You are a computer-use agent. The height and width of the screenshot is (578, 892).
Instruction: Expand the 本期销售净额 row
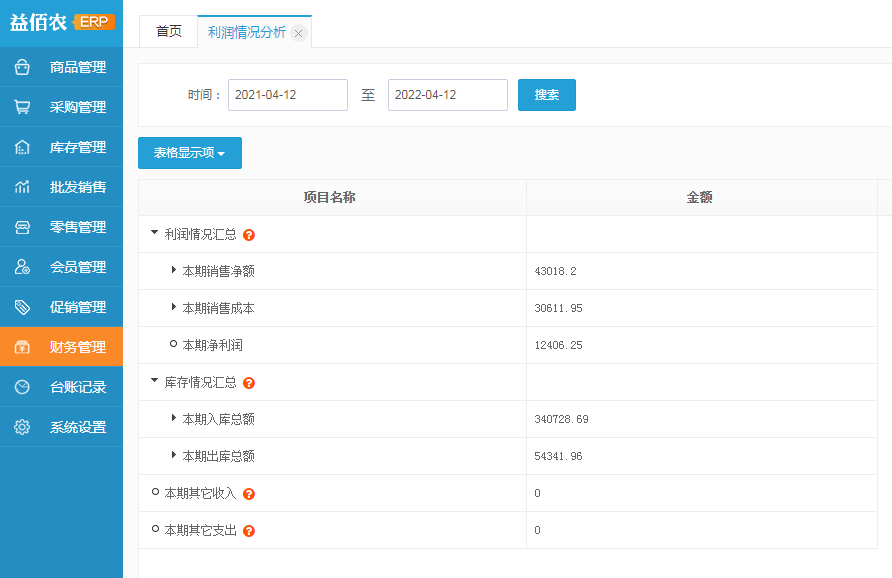point(174,270)
